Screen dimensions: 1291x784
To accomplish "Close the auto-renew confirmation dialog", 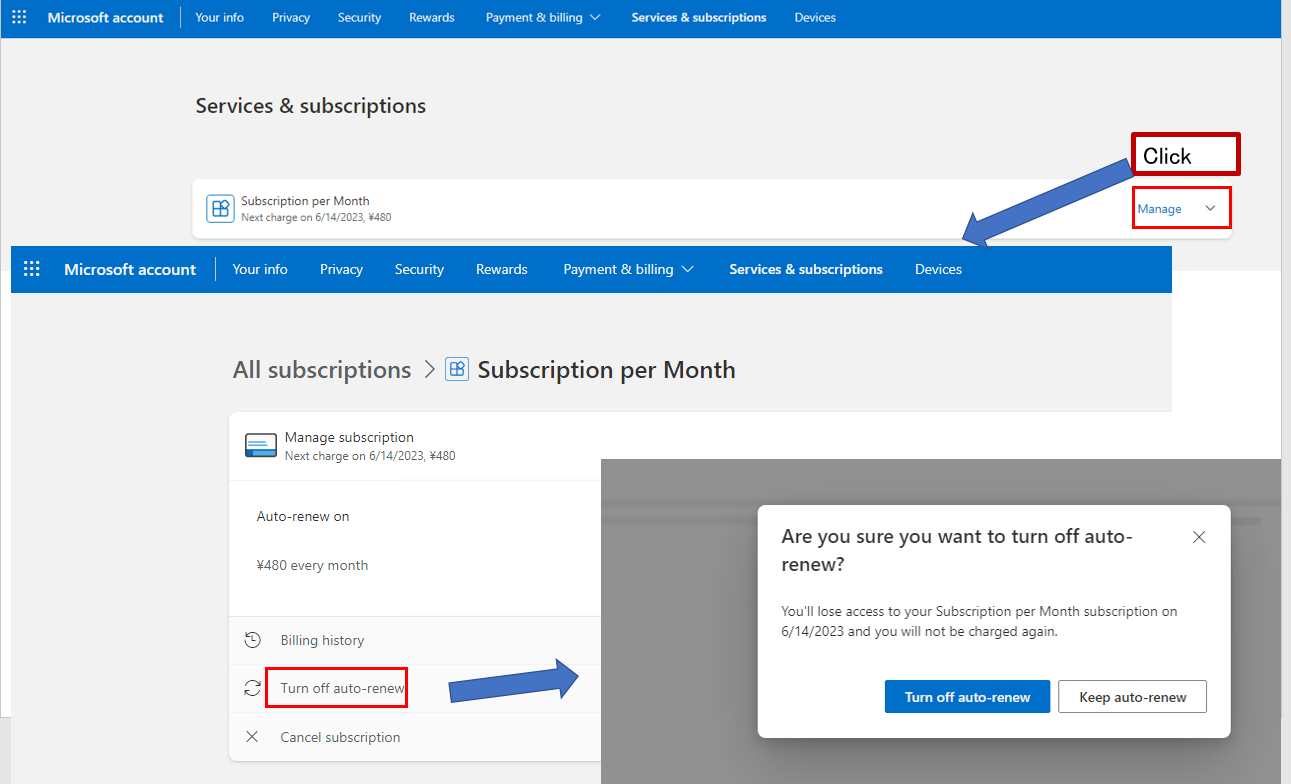I will (1199, 537).
